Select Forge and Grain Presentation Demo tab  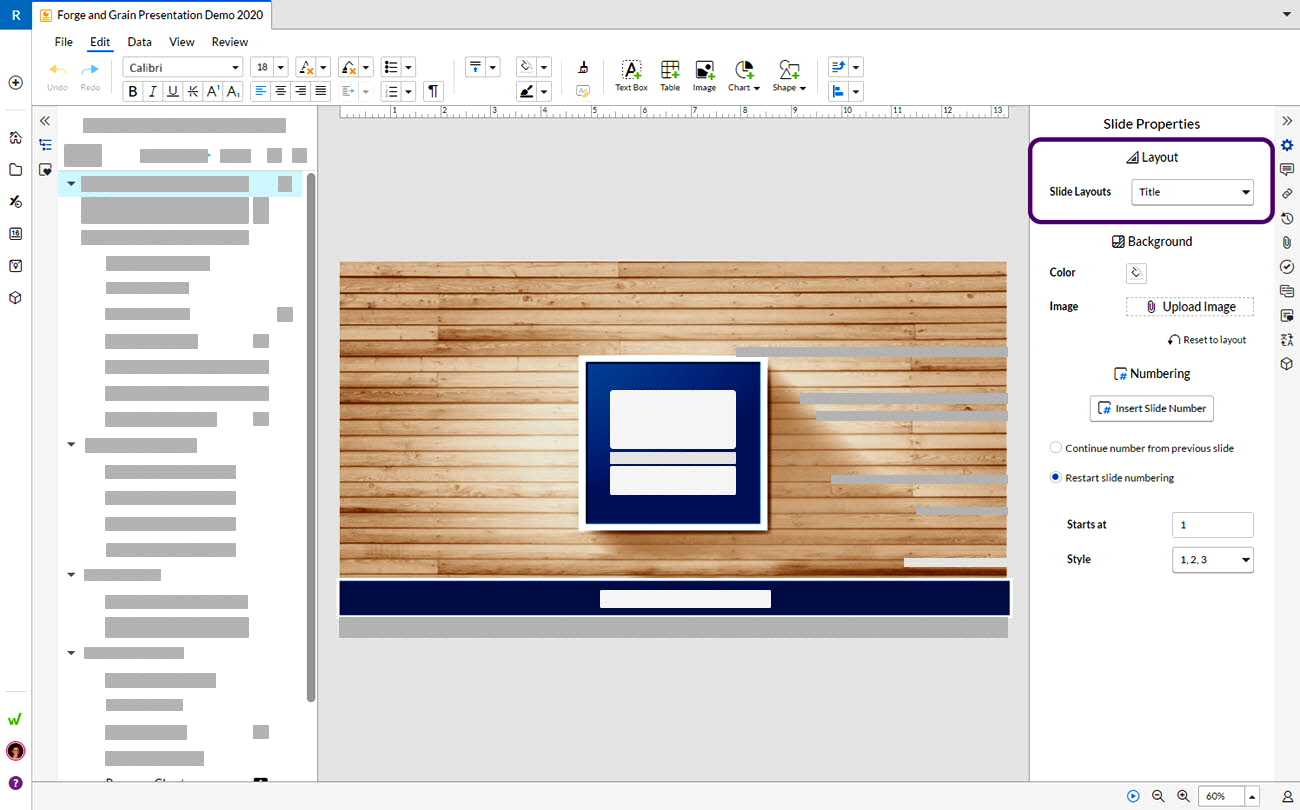pos(151,15)
